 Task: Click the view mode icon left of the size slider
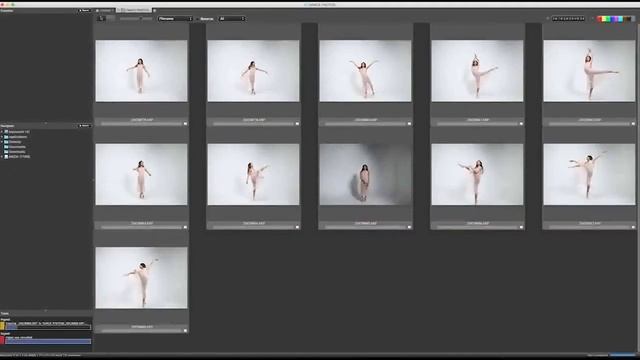click(102, 19)
